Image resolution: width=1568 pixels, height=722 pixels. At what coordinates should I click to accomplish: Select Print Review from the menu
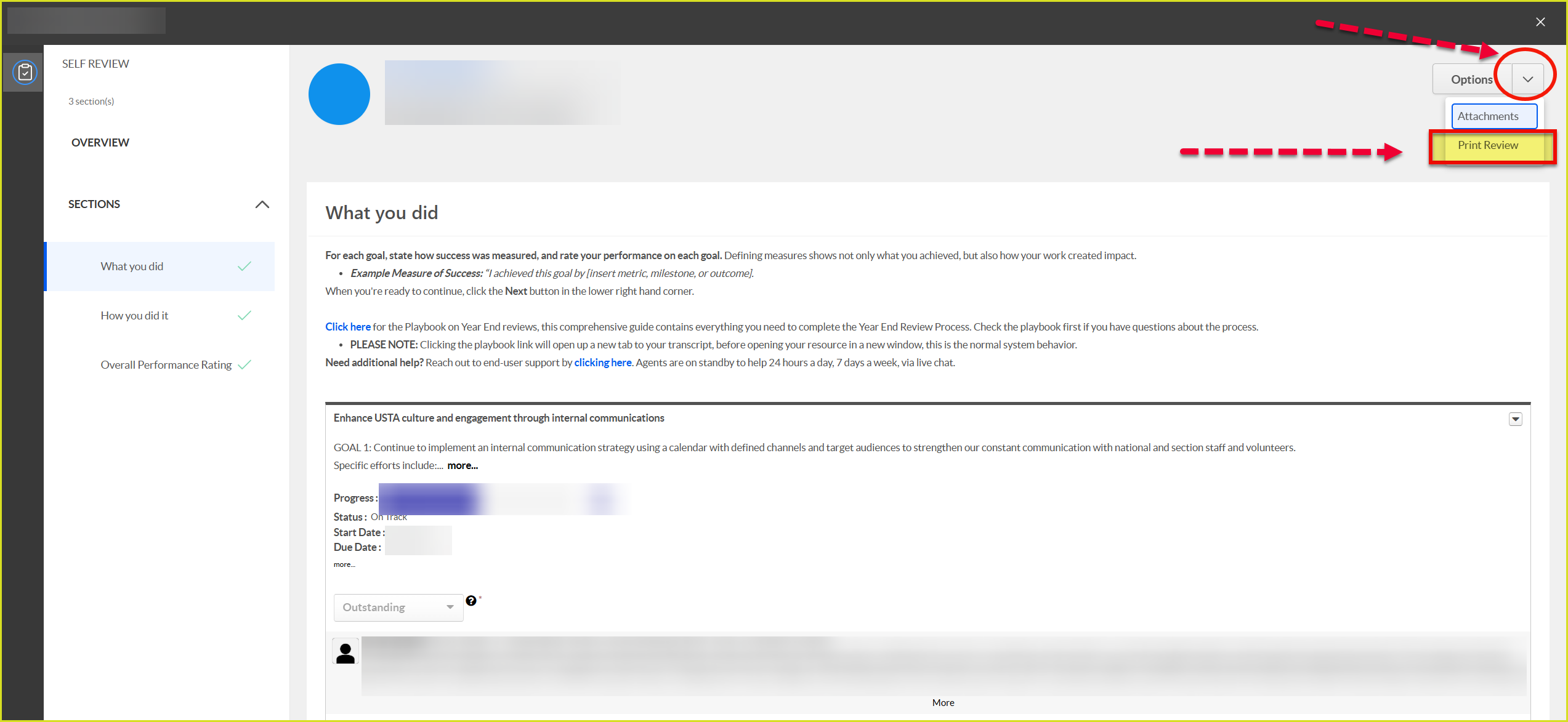point(1488,145)
